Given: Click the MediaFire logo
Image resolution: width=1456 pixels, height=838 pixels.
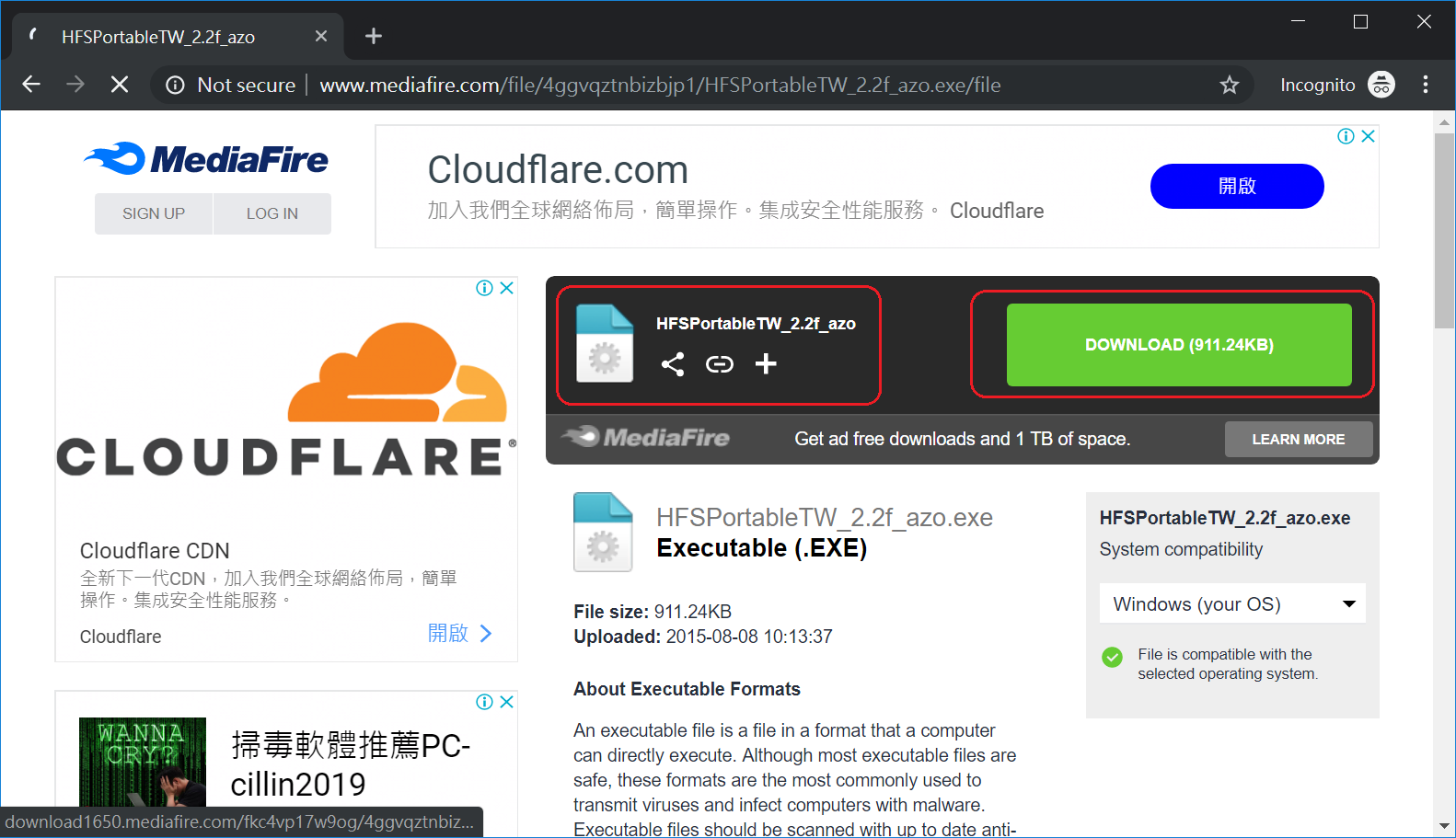Looking at the screenshot, I should click(206, 159).
